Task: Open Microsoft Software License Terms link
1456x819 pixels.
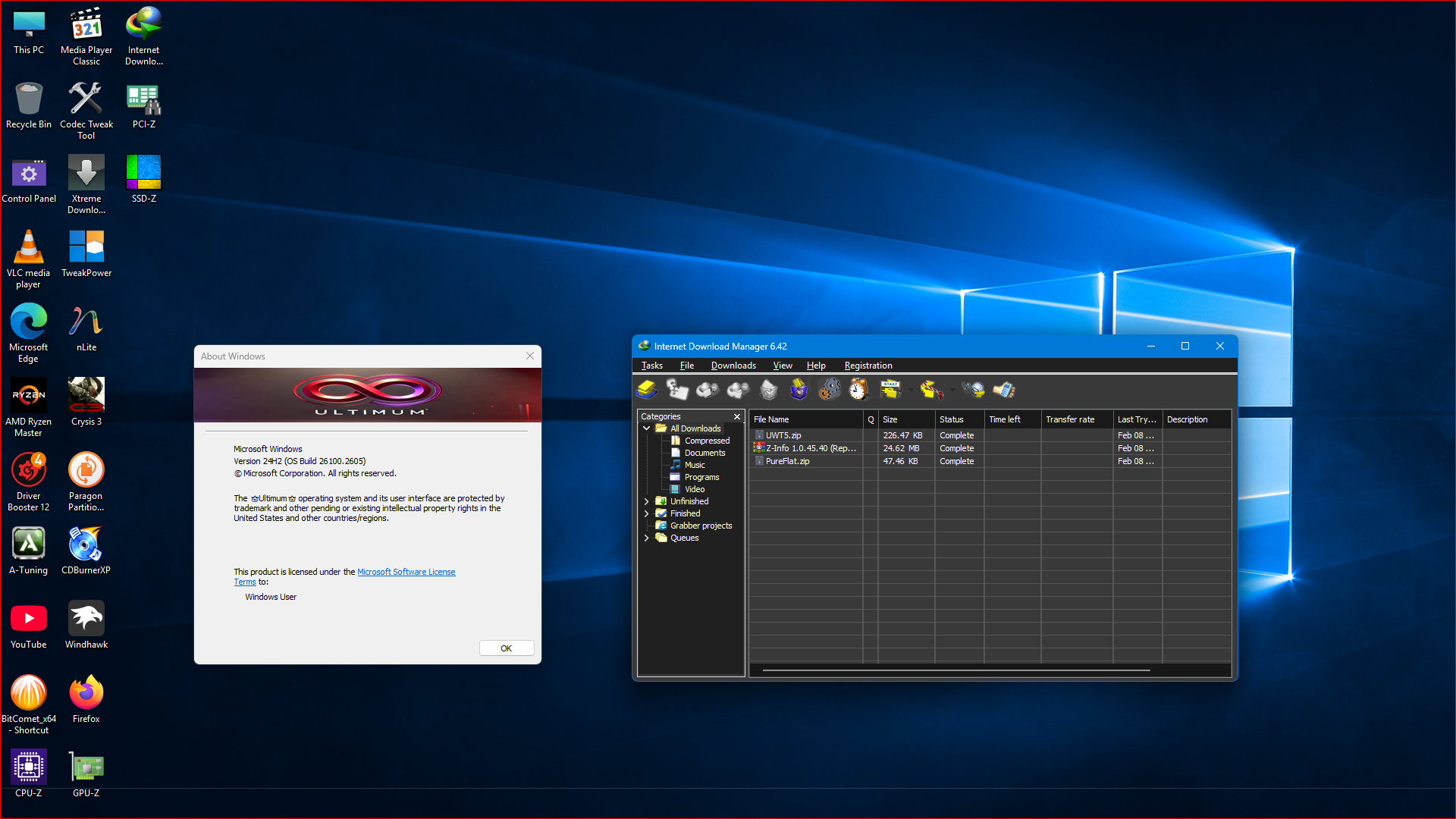Action: tap(406, 572)
